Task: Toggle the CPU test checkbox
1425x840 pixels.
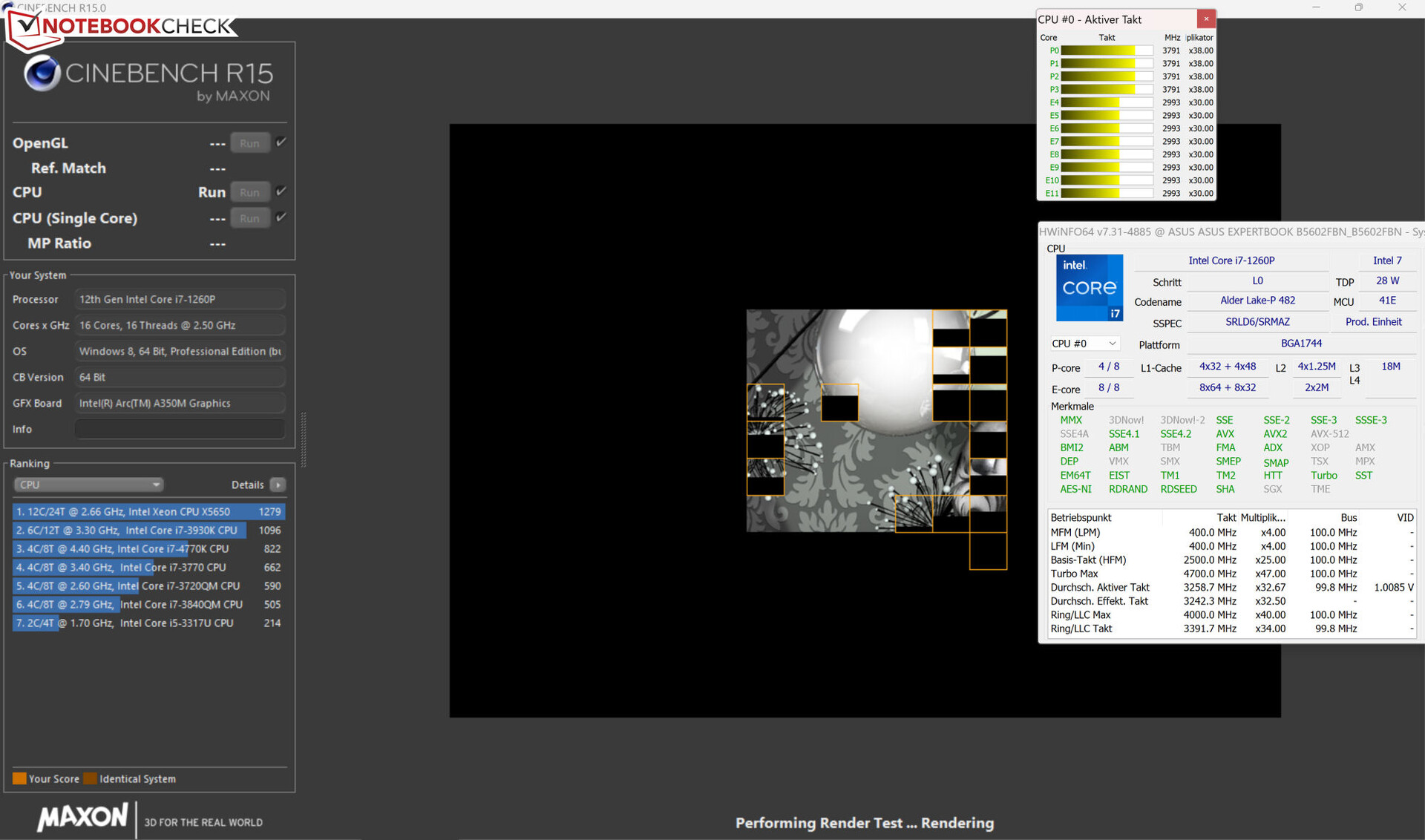Action: pyautogui.click(x=281, y=191)
